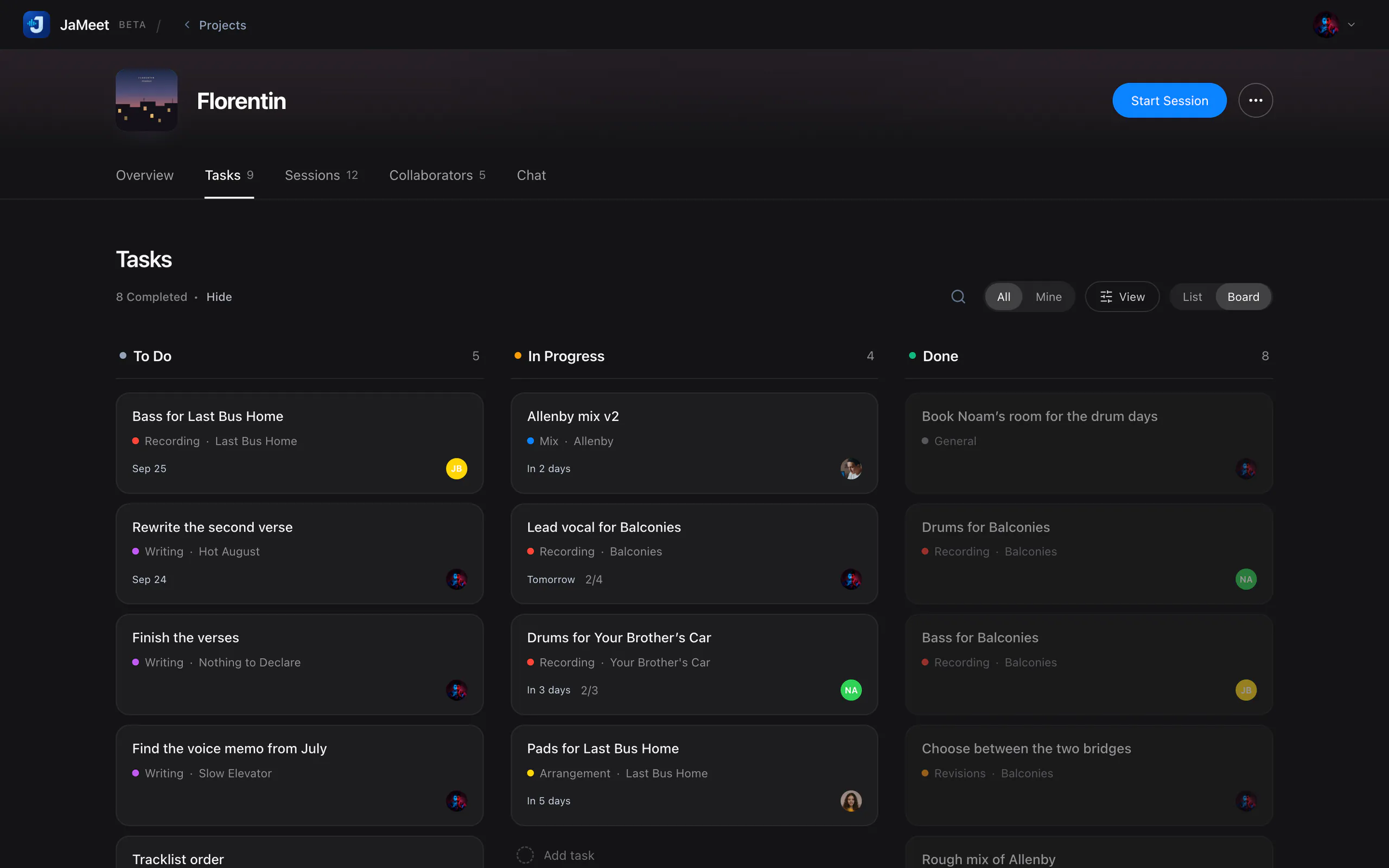1389x868 pixels.
Task: Click the To Do column header
Action: click(x=299, y=356)
